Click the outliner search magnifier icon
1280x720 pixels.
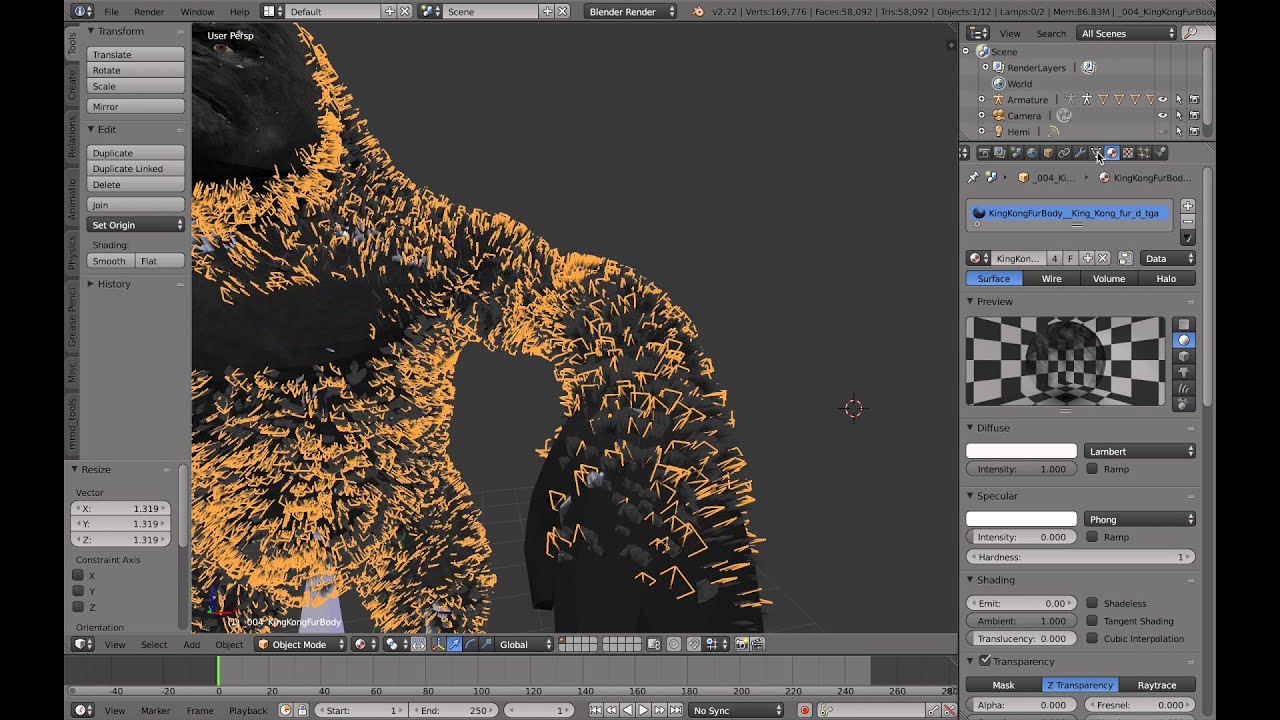[x=1190, y=33]
